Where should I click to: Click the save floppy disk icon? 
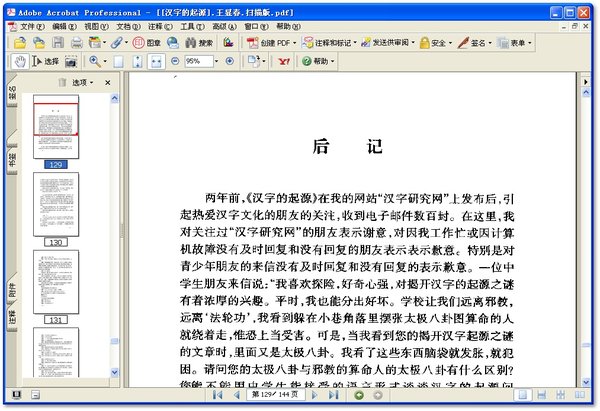click(58, 42)
